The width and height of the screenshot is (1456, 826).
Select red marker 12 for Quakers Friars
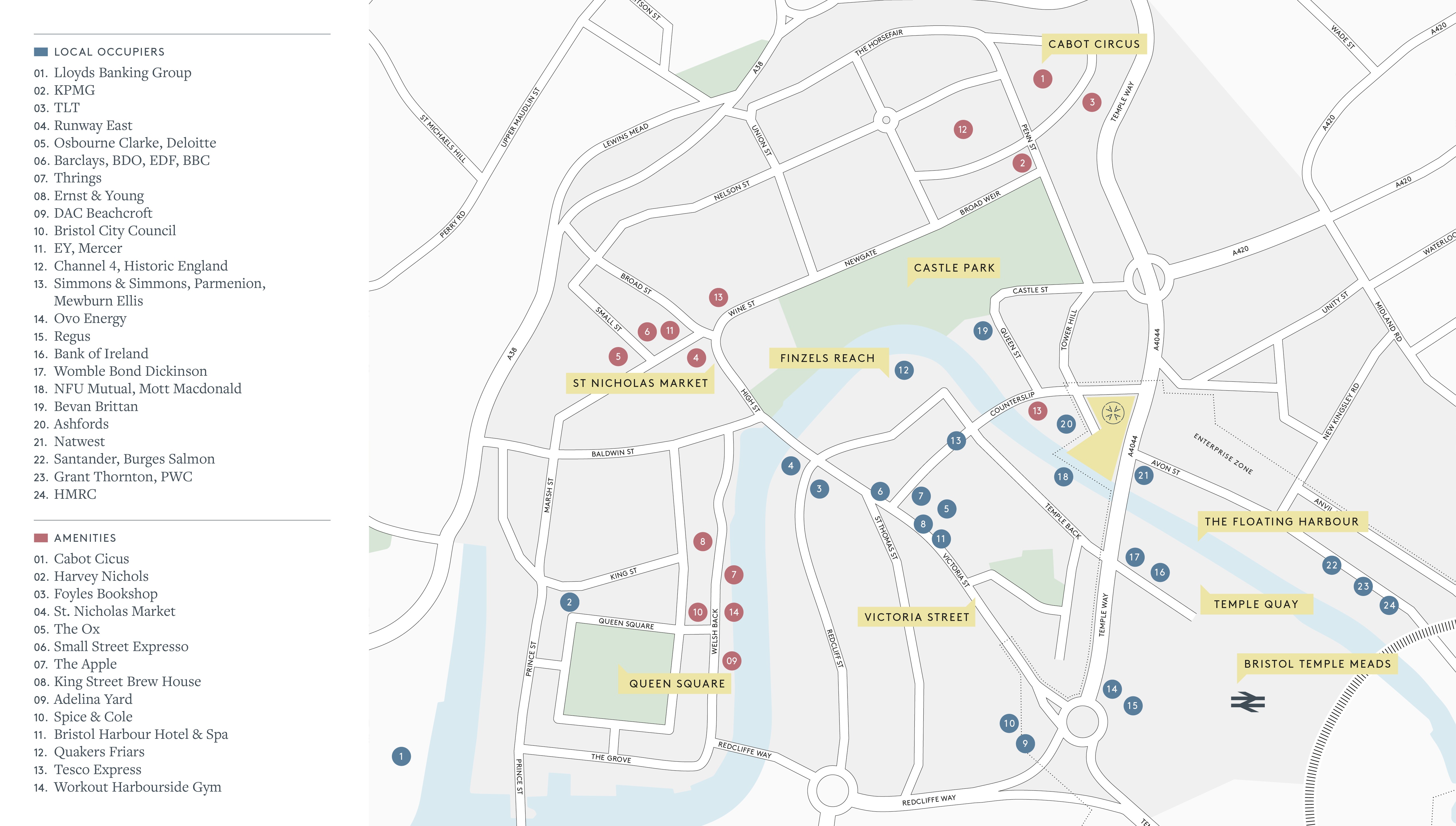963,129
